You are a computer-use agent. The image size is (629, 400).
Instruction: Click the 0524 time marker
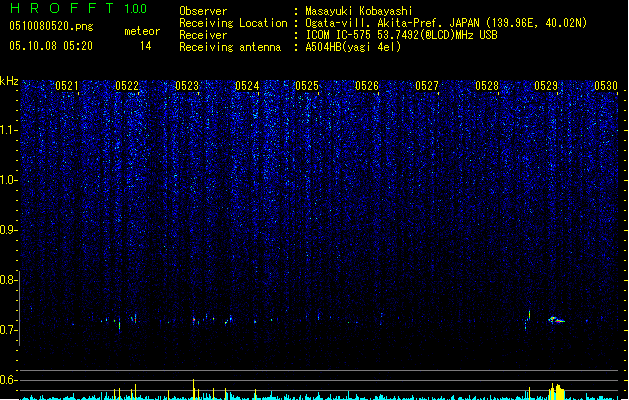[x=247, y=86]
